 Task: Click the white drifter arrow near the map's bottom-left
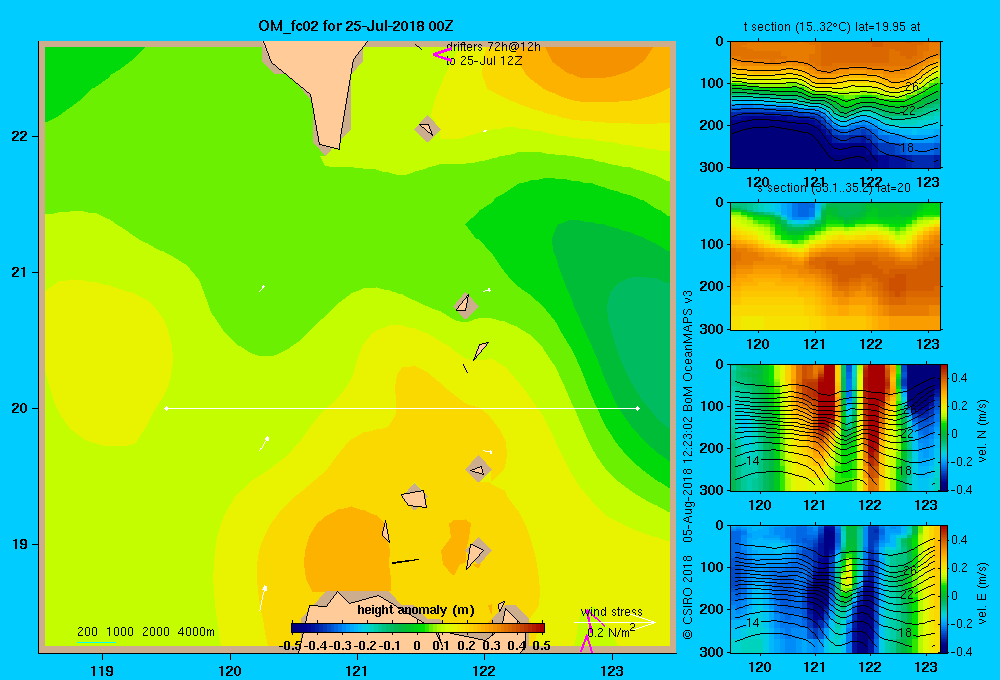tap(262, 598)
